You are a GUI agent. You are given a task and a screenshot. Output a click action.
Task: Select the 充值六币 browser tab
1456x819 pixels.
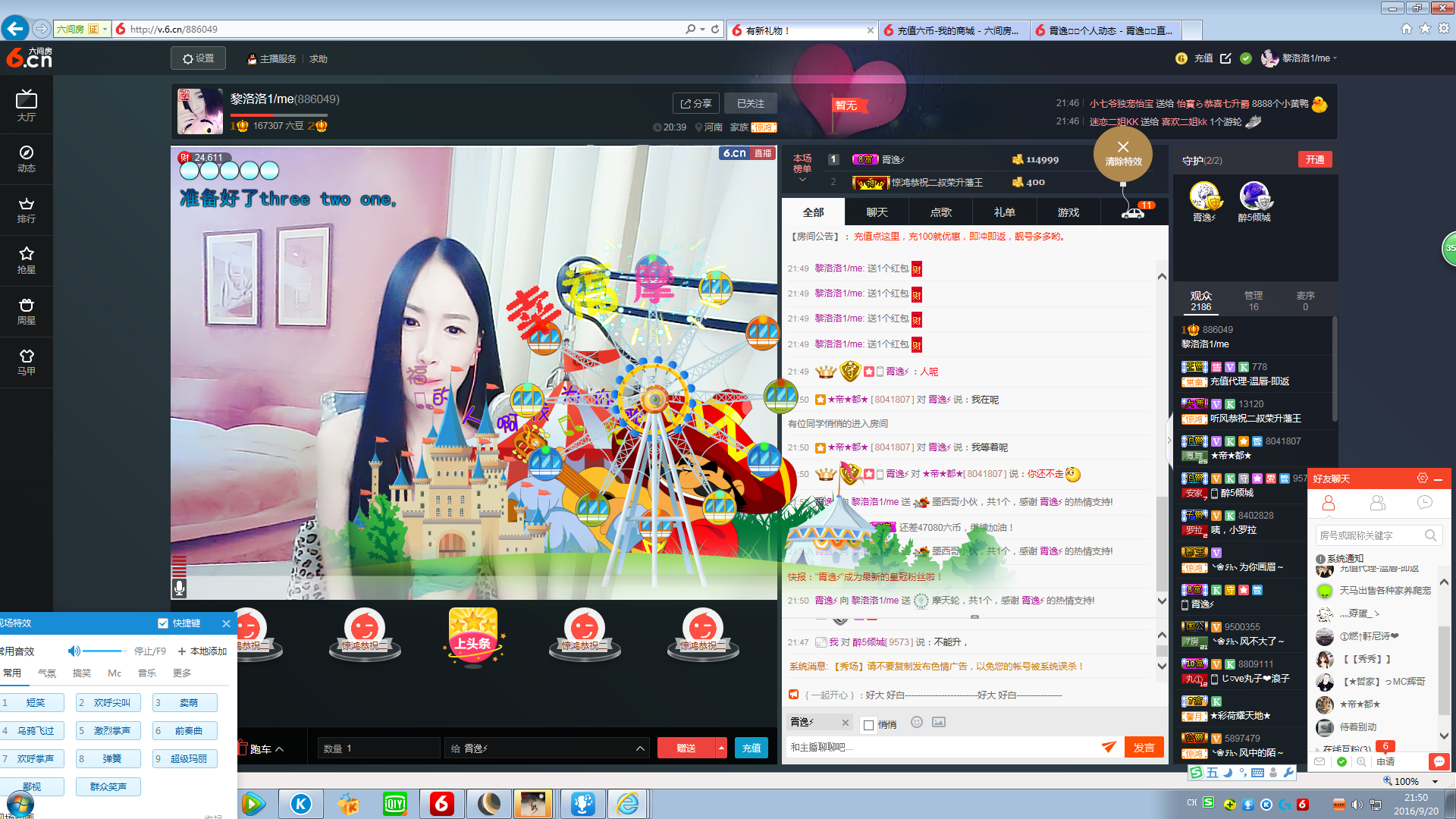click(954, 30)
